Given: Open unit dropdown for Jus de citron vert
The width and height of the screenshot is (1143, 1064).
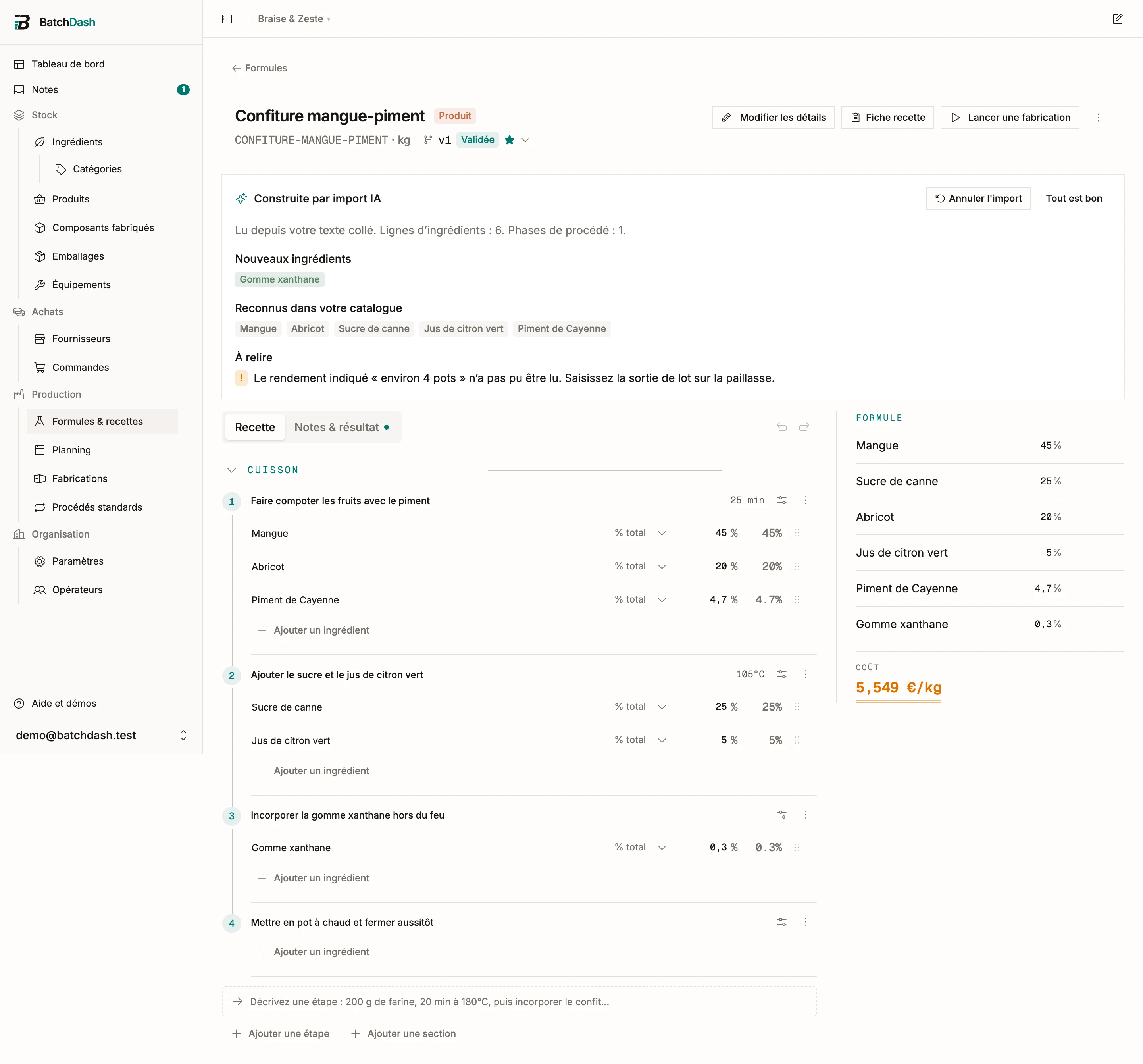Looking at the screenshot, I should click(x=641, y=740).
